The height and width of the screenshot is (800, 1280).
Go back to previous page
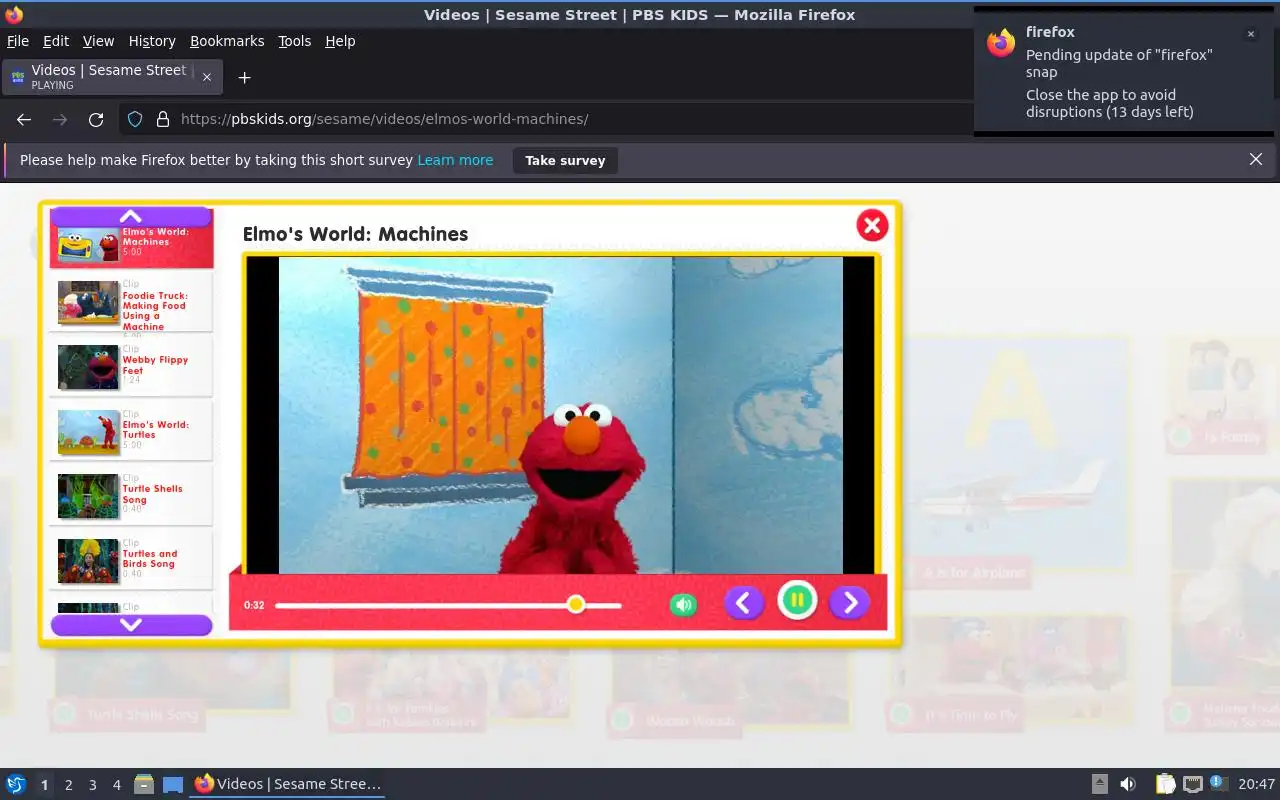coord(24,119)
